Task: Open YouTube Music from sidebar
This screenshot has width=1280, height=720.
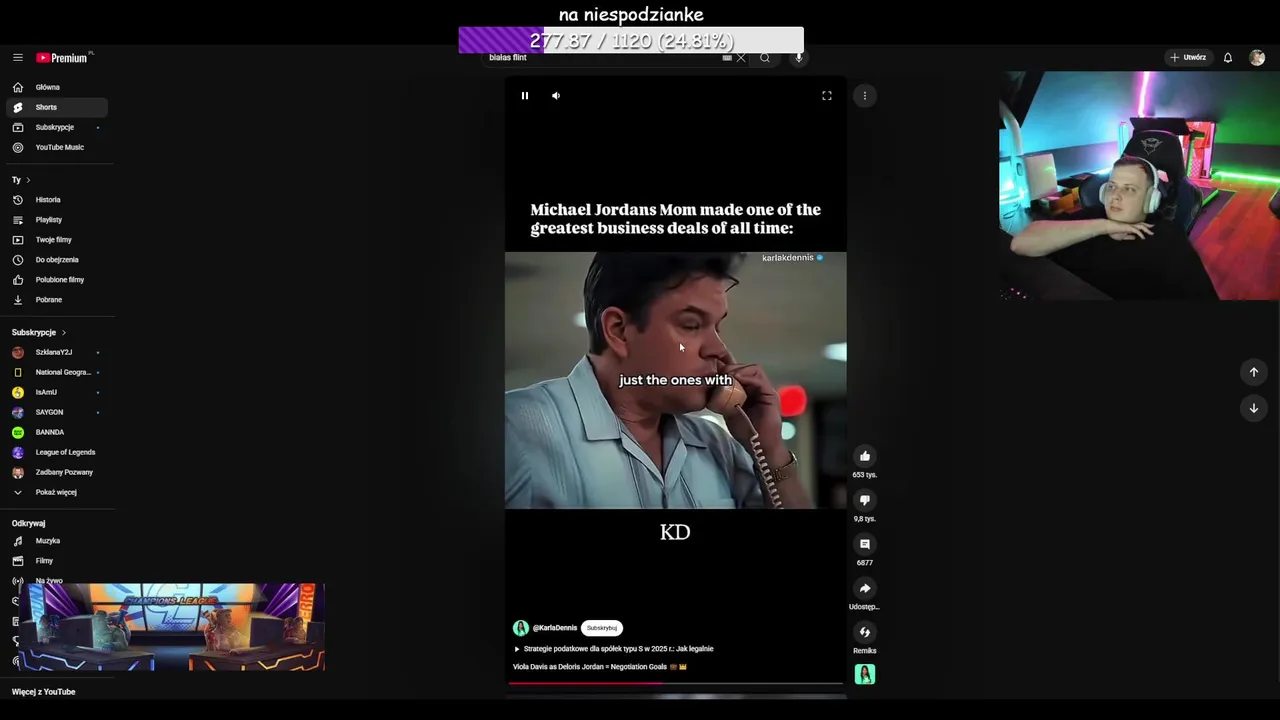Action: pyautogui.click(x=56, y=147)
